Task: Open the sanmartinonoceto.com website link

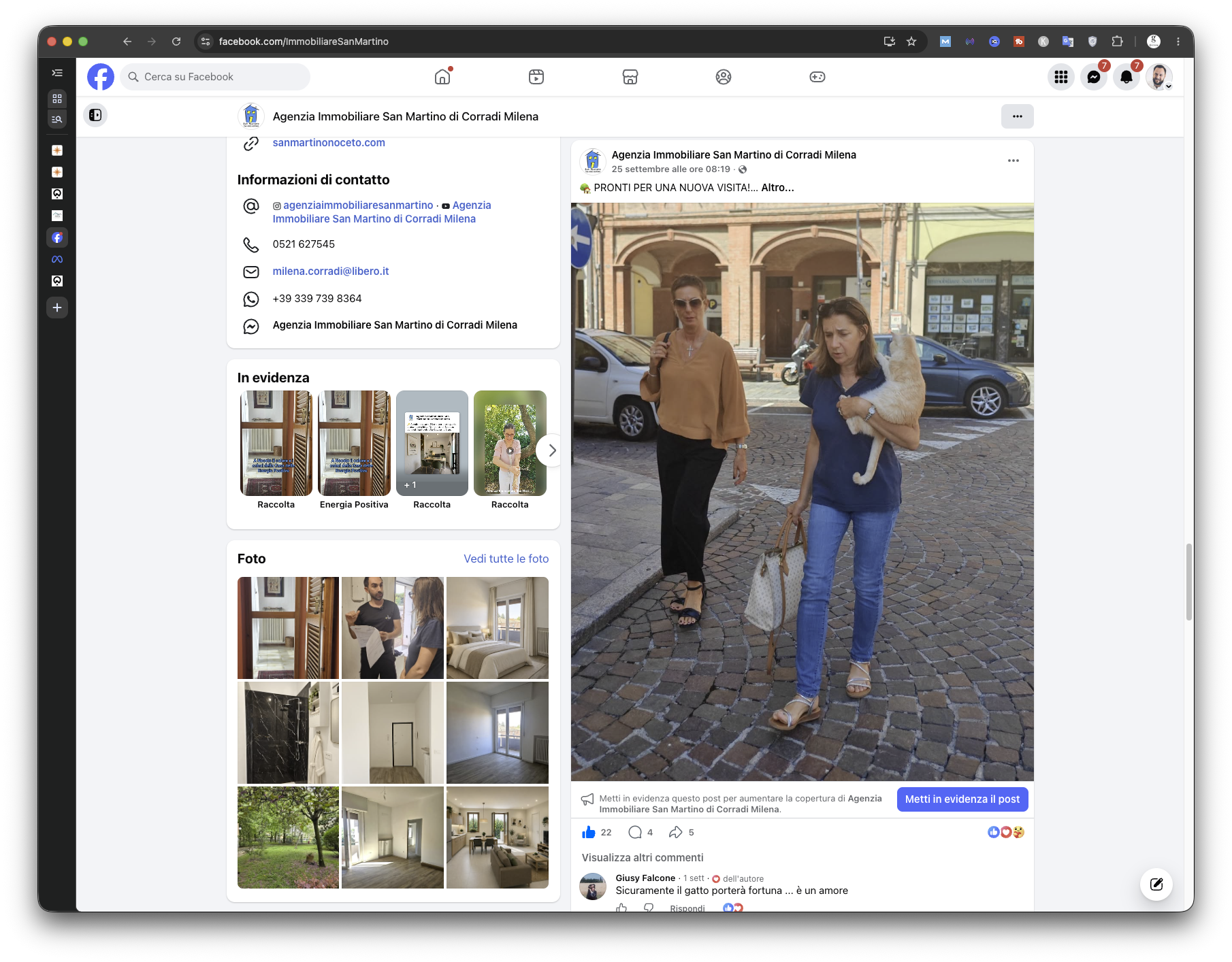Action: (329, 143)
